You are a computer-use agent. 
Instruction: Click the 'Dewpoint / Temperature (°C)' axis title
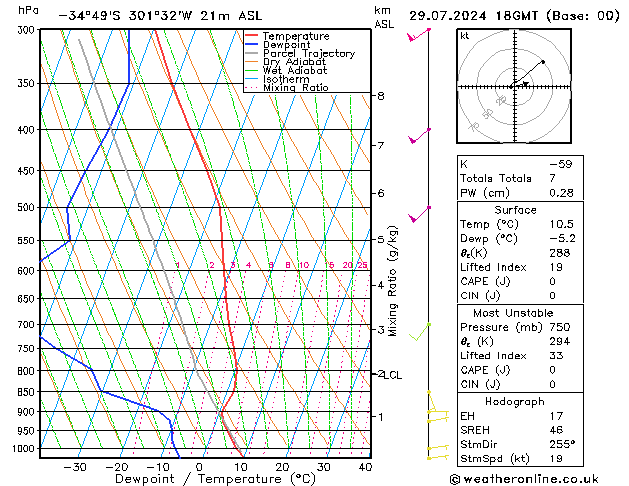215,479
